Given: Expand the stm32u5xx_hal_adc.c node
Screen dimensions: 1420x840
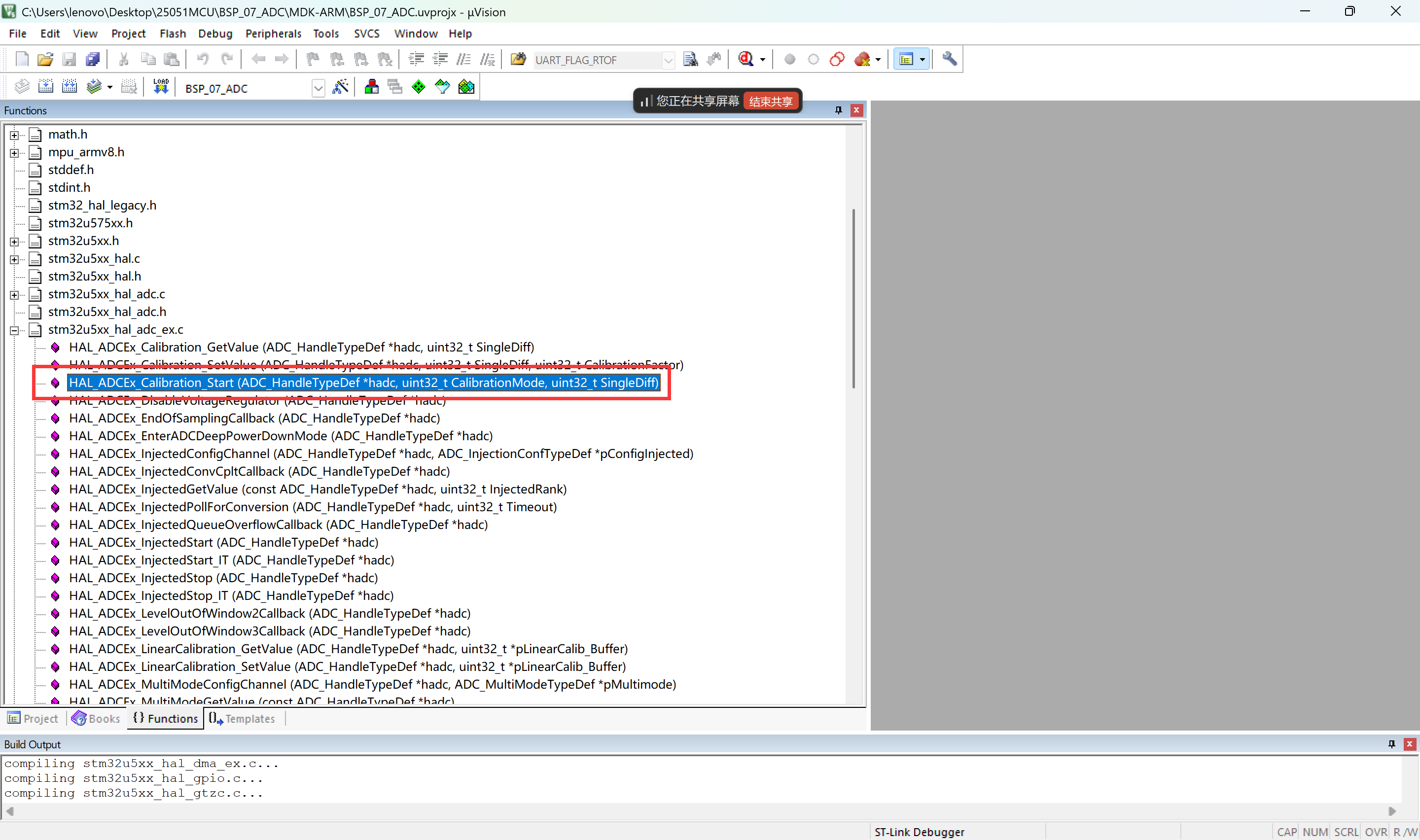Looking at the screenshot, I should 15,294.
